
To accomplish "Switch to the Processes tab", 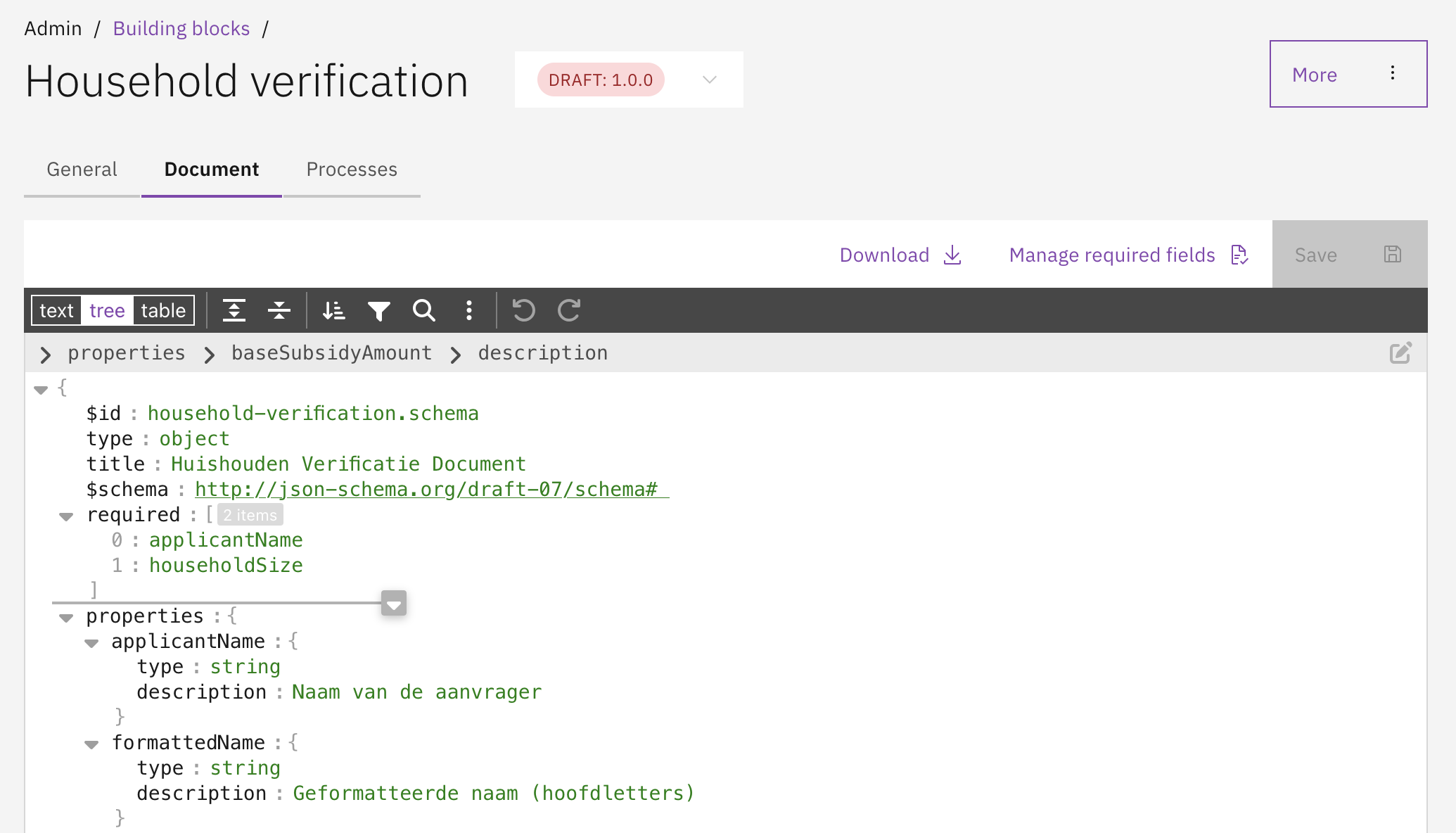I will (352, 170).
